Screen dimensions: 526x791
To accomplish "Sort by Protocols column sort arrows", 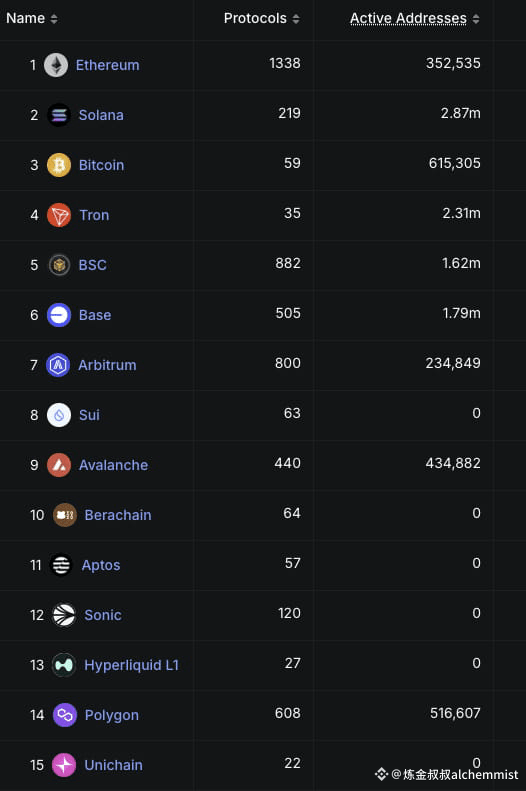I will (296, 19).
